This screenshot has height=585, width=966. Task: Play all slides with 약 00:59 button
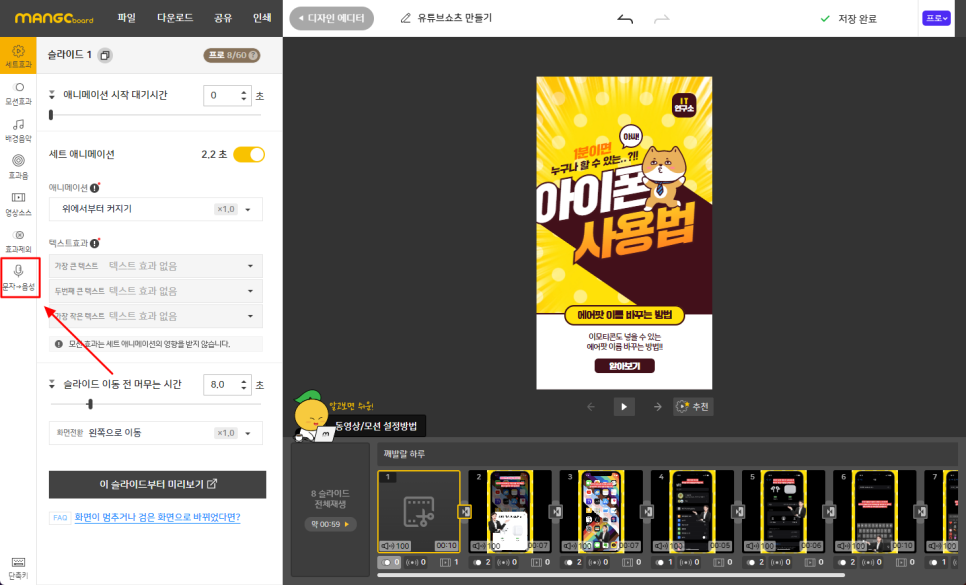[330, 525]
